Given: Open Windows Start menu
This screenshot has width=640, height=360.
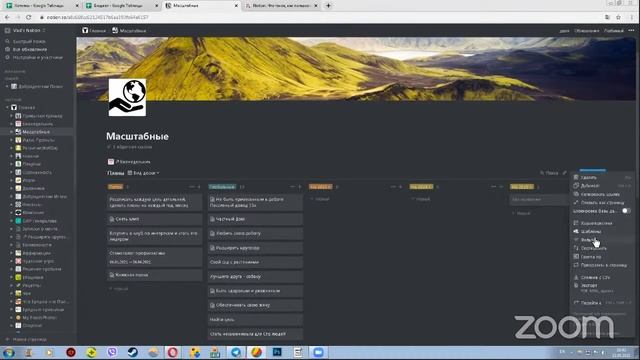Looking at the screenshot, I should point(9,352).
